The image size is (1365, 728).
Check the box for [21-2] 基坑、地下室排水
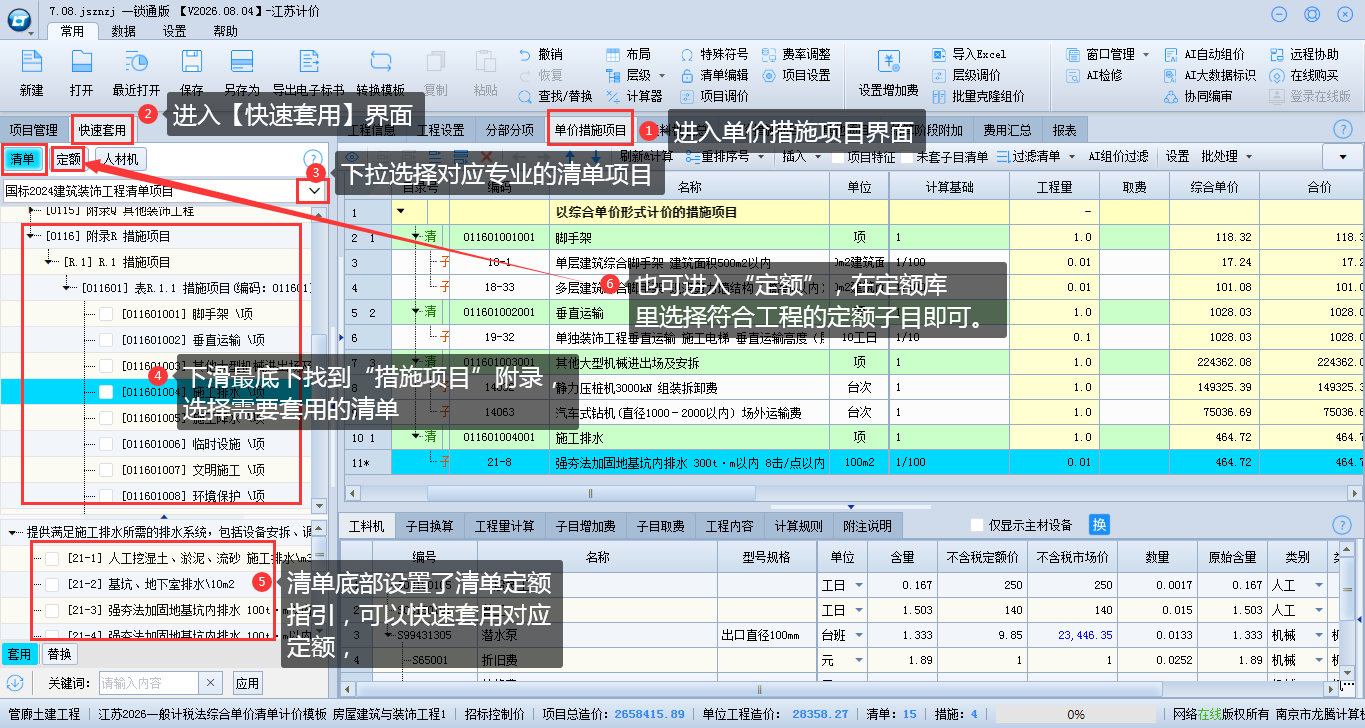[x=52, y=584]
